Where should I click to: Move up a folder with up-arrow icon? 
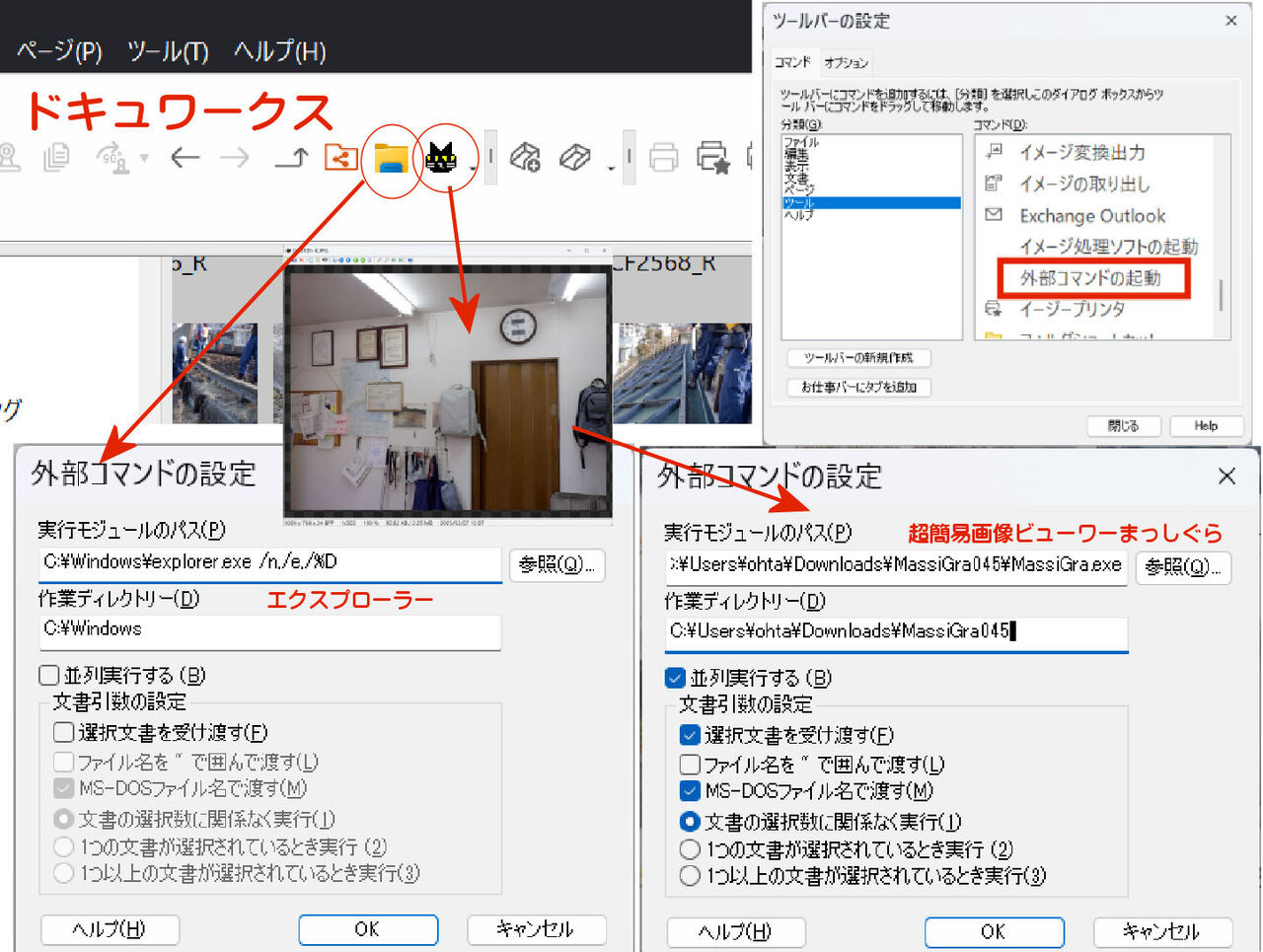pyautogui.click(x=291, y=157)
